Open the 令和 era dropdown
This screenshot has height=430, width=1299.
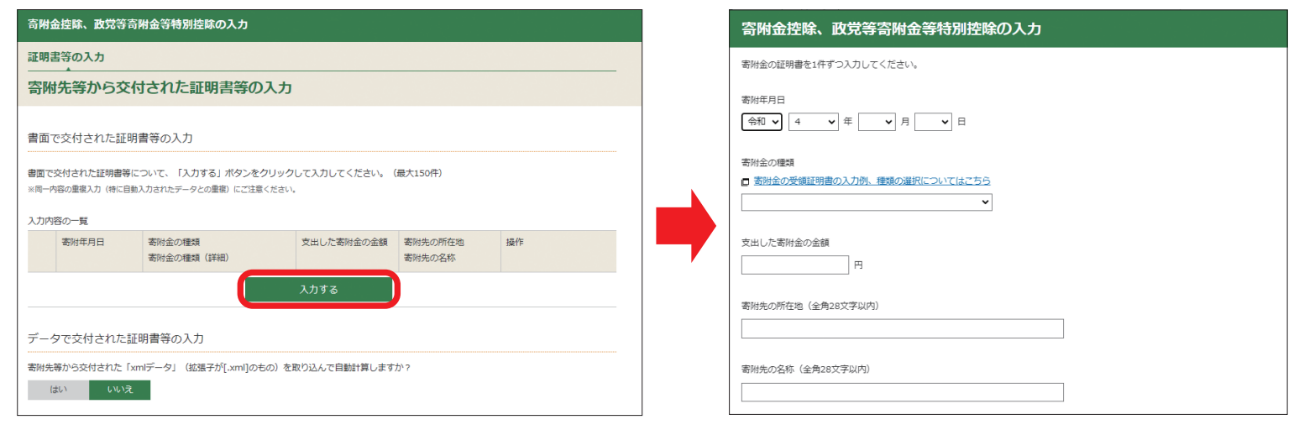(x=761, y=121)
